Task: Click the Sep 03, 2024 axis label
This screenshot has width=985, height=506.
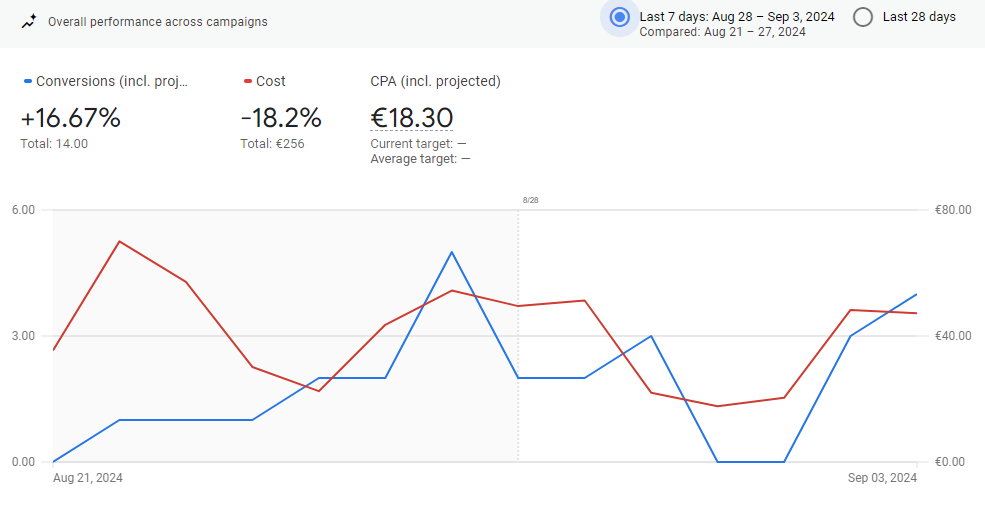Action: point(881,478)
